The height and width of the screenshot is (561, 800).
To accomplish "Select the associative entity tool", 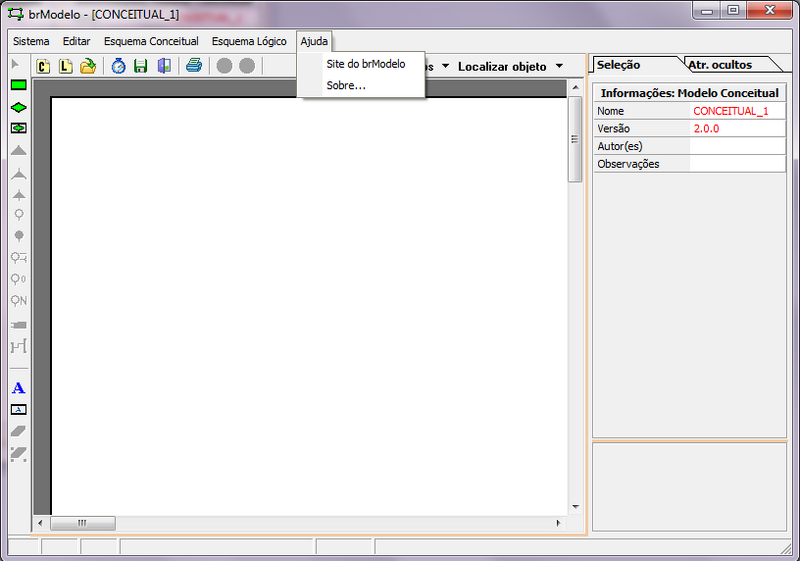I will [18, 128].
